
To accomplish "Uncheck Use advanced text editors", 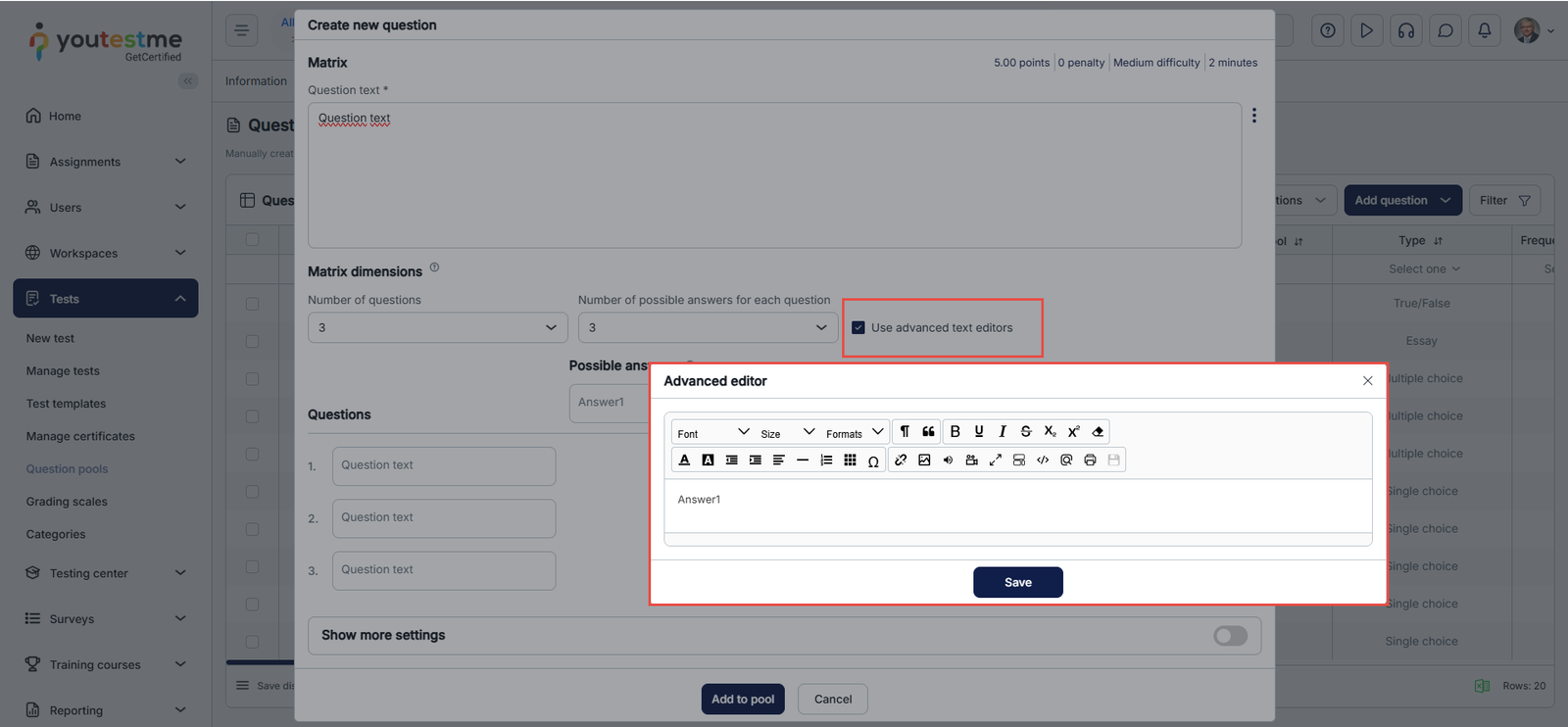I will pyautogui.click(x=858, y=328).
